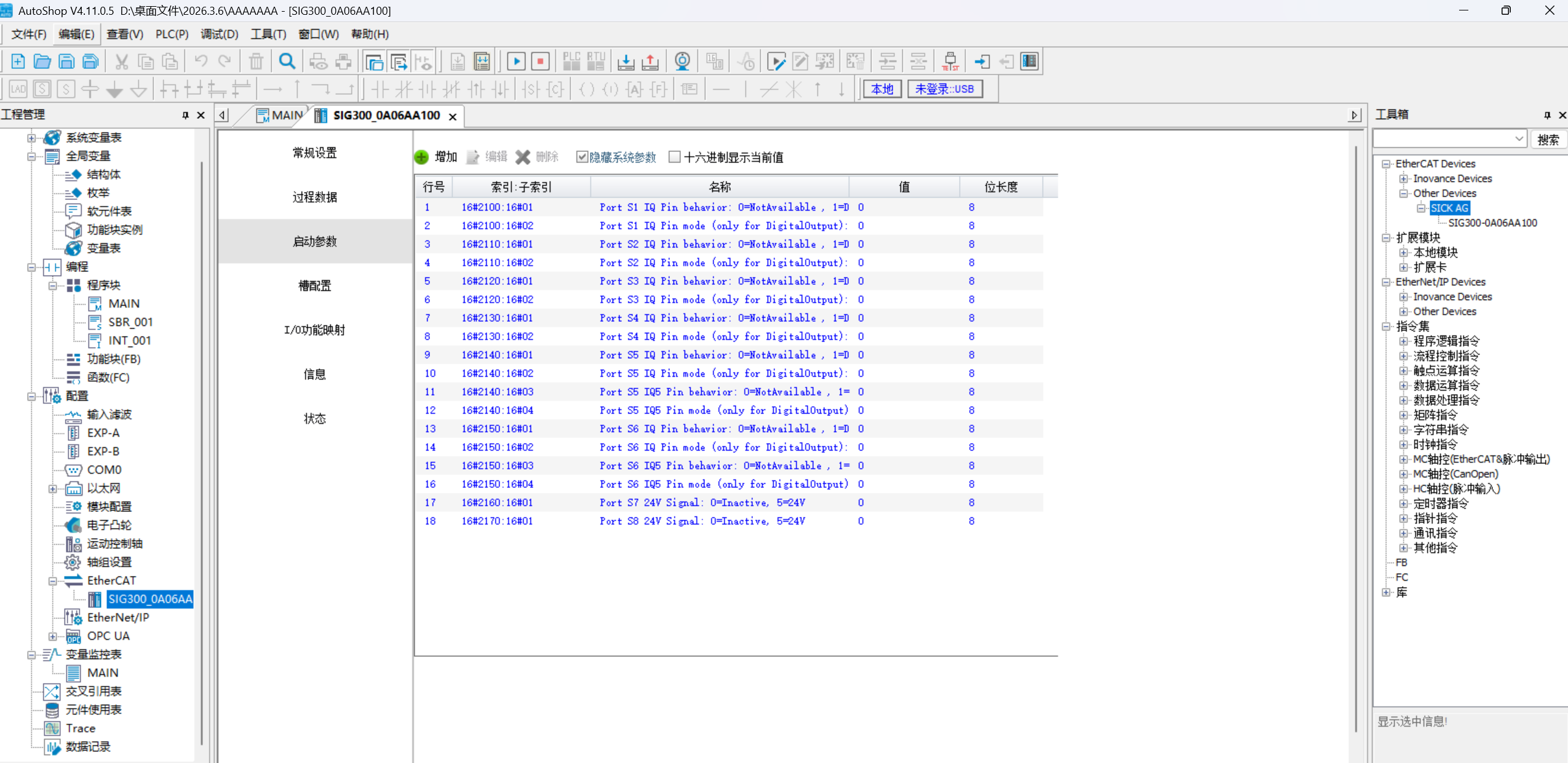
Task: Toggle the 隐藏系统参数 checkbox
Action: [582, 158]
